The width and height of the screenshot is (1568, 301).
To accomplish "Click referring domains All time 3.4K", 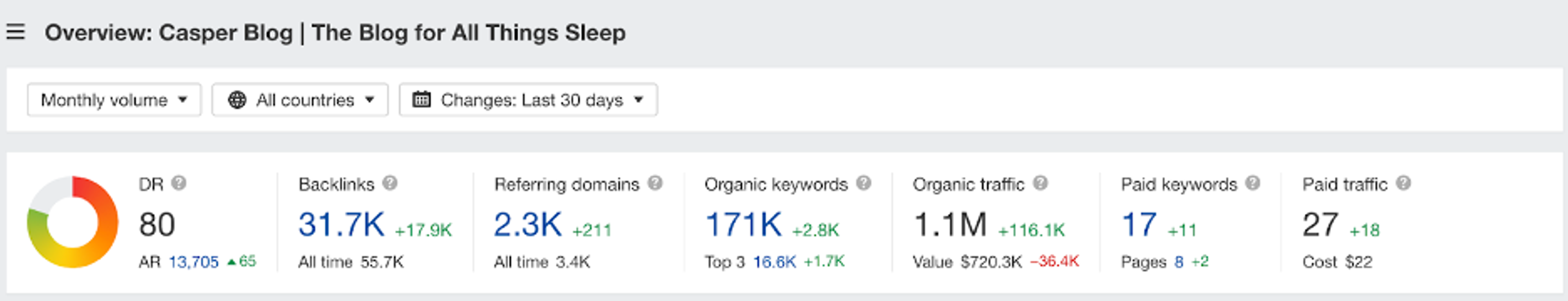I will pyautogui.click(x=542, y=262).
